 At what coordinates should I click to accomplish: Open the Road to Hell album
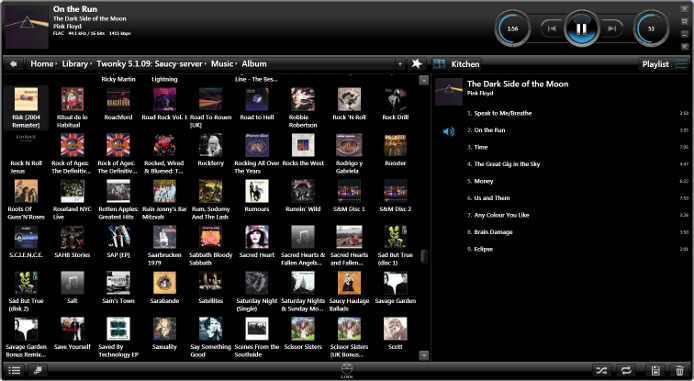(257, 104)
